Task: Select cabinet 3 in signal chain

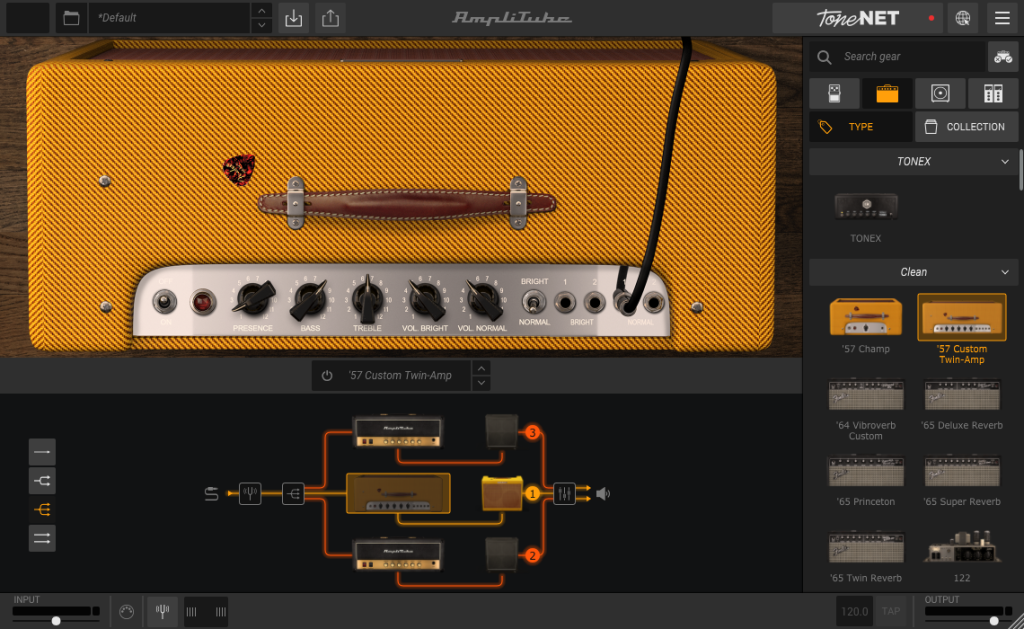Action: coord(502,431)
